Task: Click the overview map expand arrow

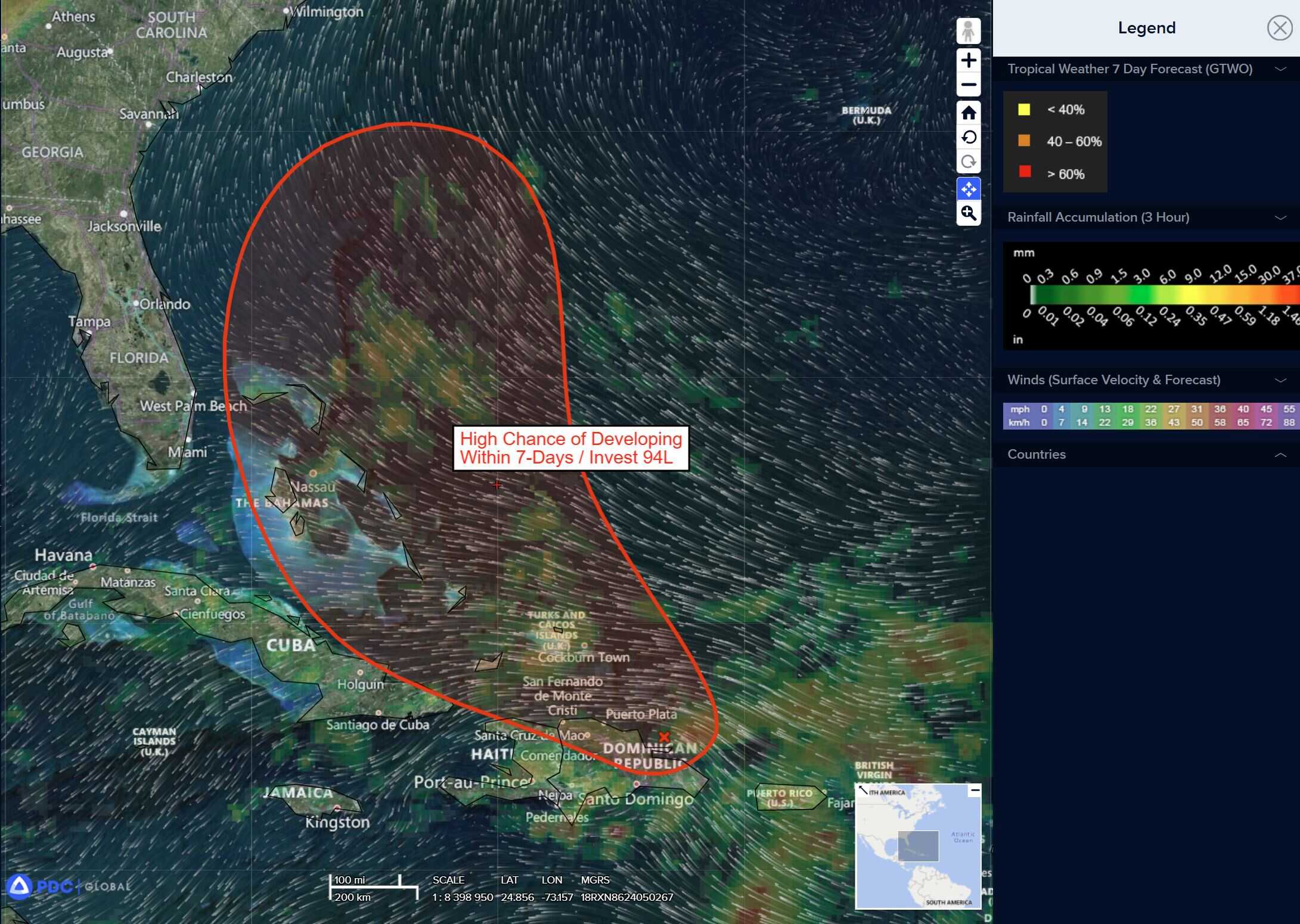Action: click(863, 791)
